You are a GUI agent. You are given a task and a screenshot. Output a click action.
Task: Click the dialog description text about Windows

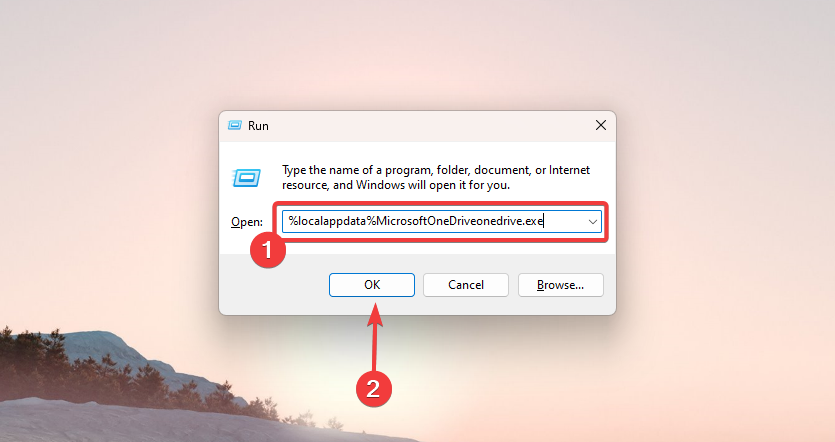click(436, 177)
